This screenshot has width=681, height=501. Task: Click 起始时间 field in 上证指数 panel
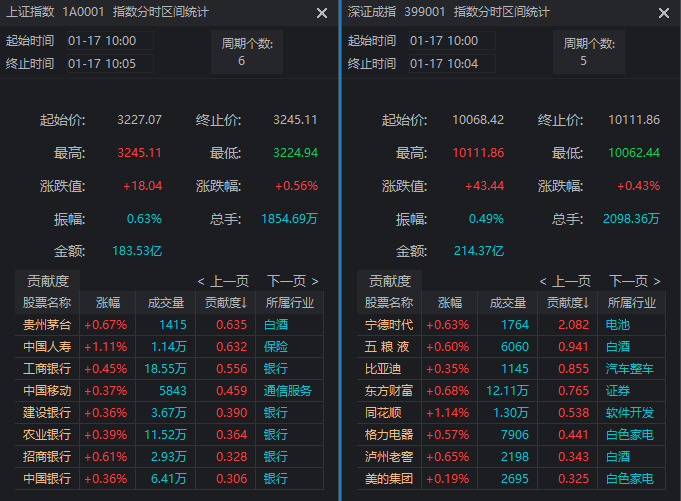point(109,41)
